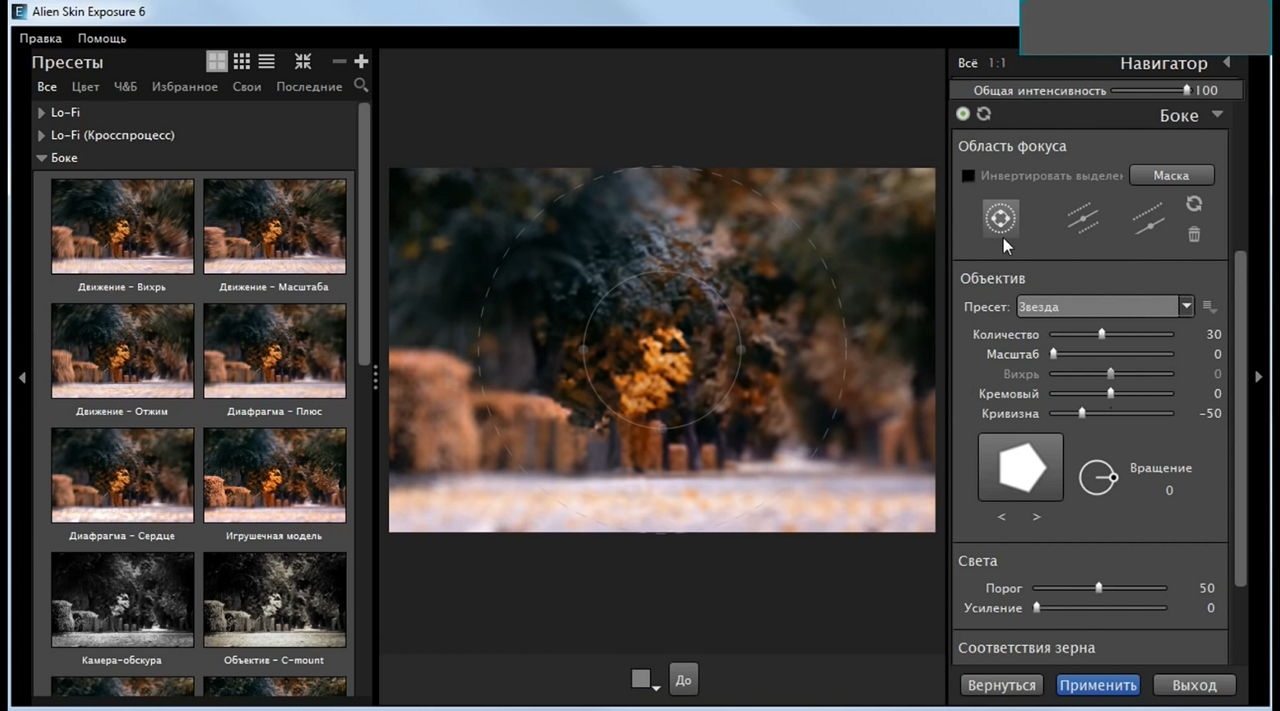Reset focus regions with refresh icon

click(1194, 204)
